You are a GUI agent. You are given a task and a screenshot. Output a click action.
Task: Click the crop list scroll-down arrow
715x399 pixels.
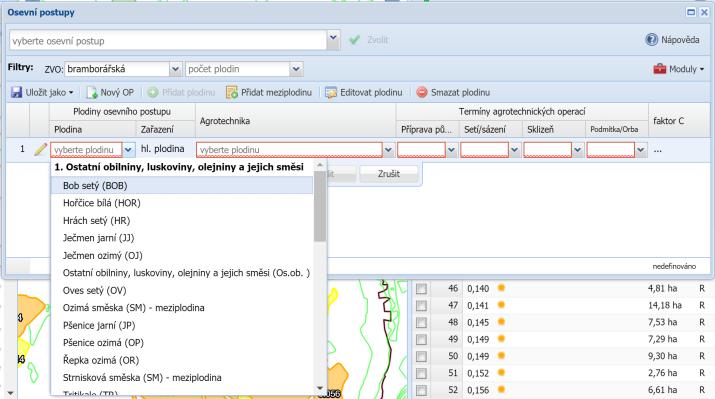click(320, 388)
